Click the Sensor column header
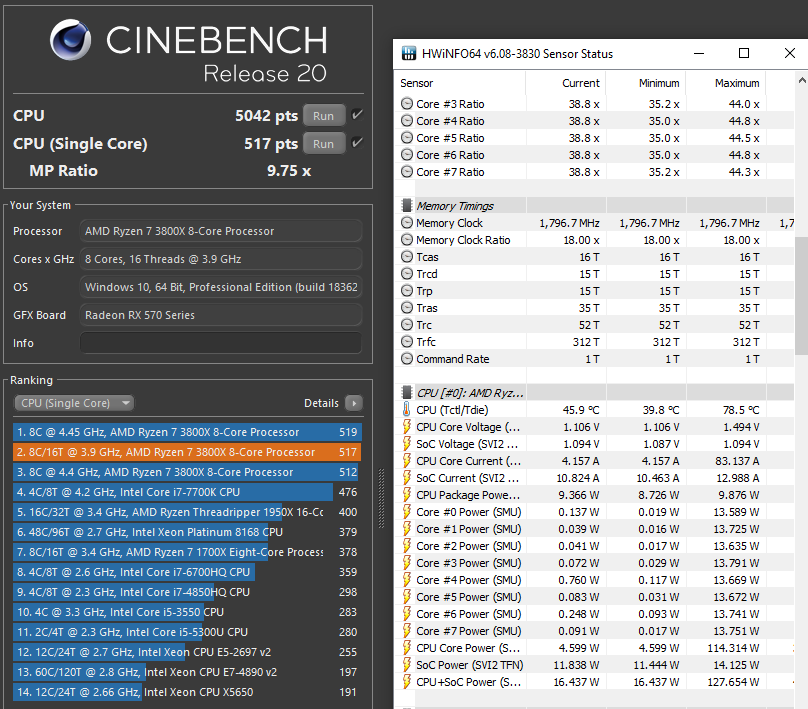Image resolution: width=808 pixels, height=709 pixels. (417, 83)
